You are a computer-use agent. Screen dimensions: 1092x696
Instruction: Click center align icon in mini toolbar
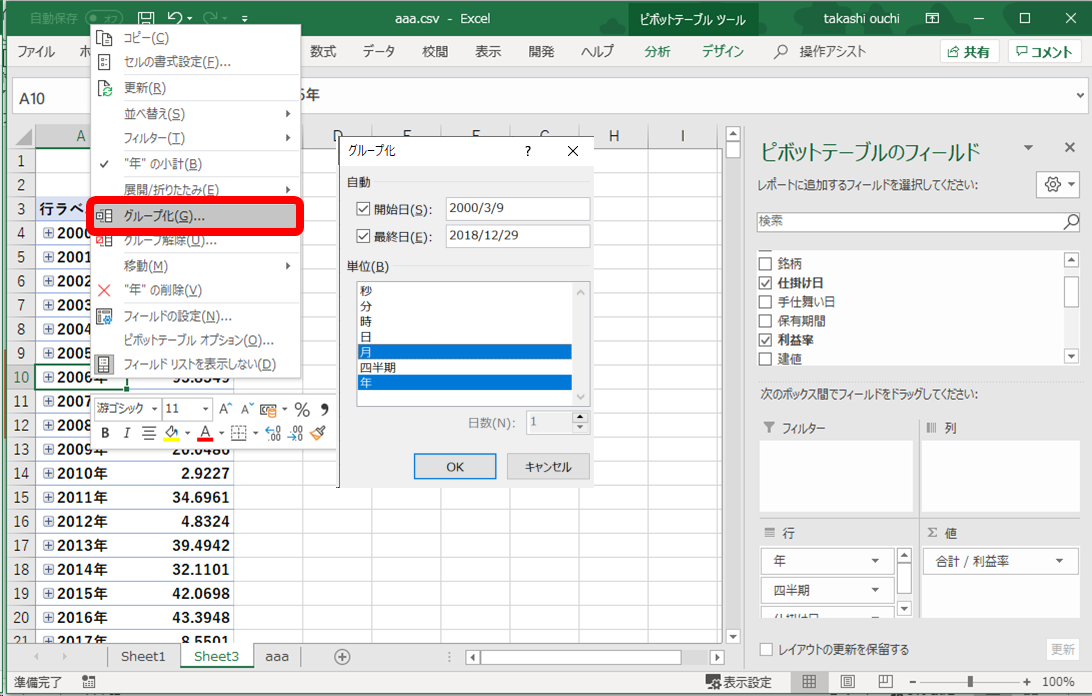click(148, 433)
